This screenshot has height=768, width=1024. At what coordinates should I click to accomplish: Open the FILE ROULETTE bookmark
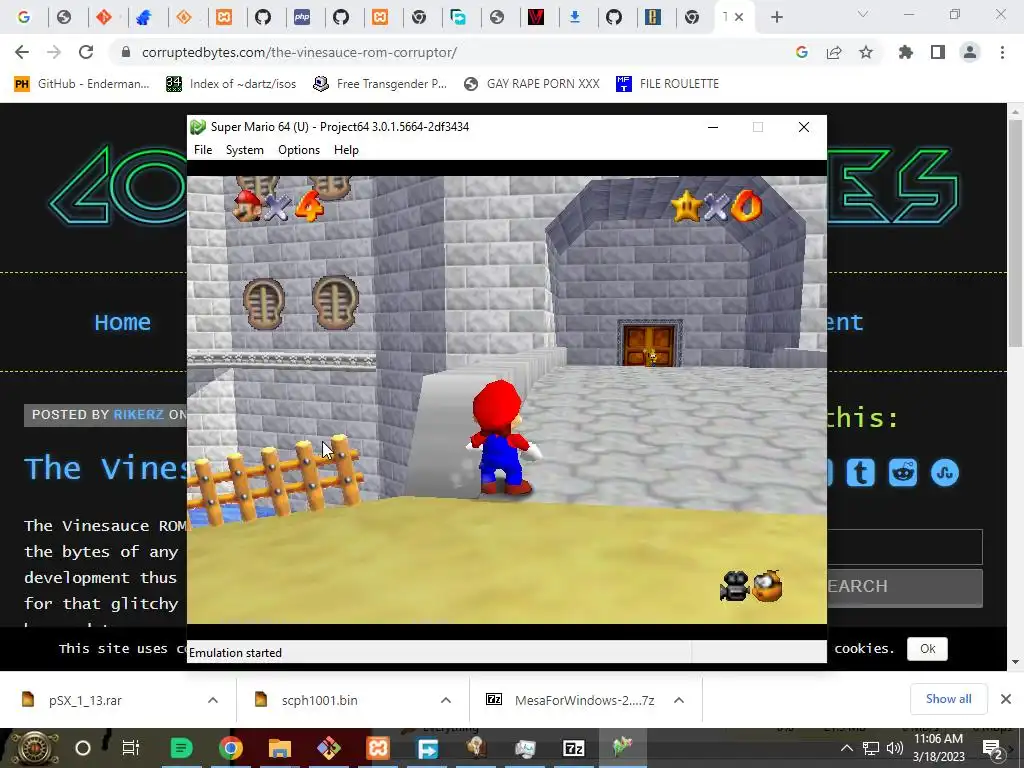pyautogui.click(x=667, y=84)
